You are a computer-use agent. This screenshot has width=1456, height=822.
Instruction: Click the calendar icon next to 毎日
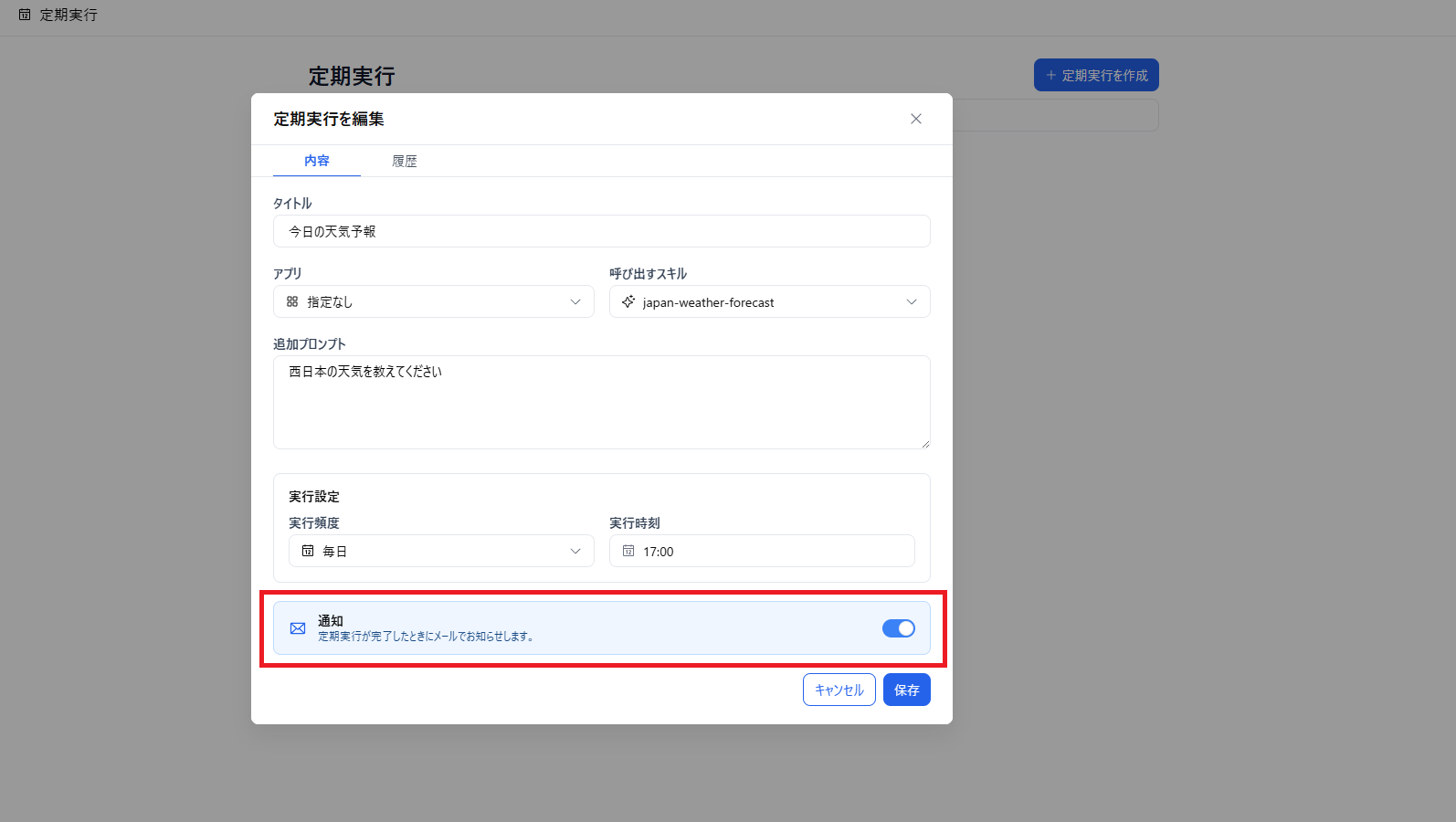coord(308,551)
